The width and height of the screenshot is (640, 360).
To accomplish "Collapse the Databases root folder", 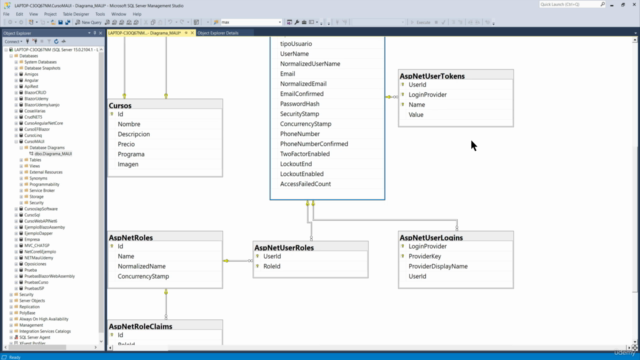I will (11, 56).
